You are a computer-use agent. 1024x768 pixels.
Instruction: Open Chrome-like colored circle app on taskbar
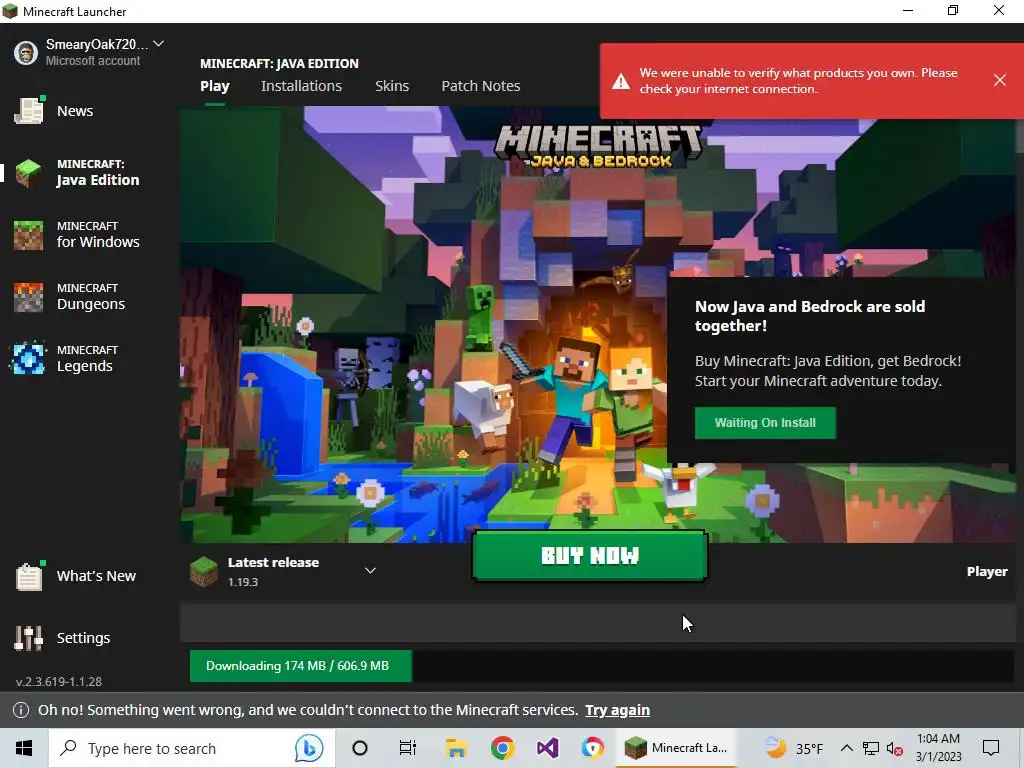pyautogui.click(x=592, y=748)
